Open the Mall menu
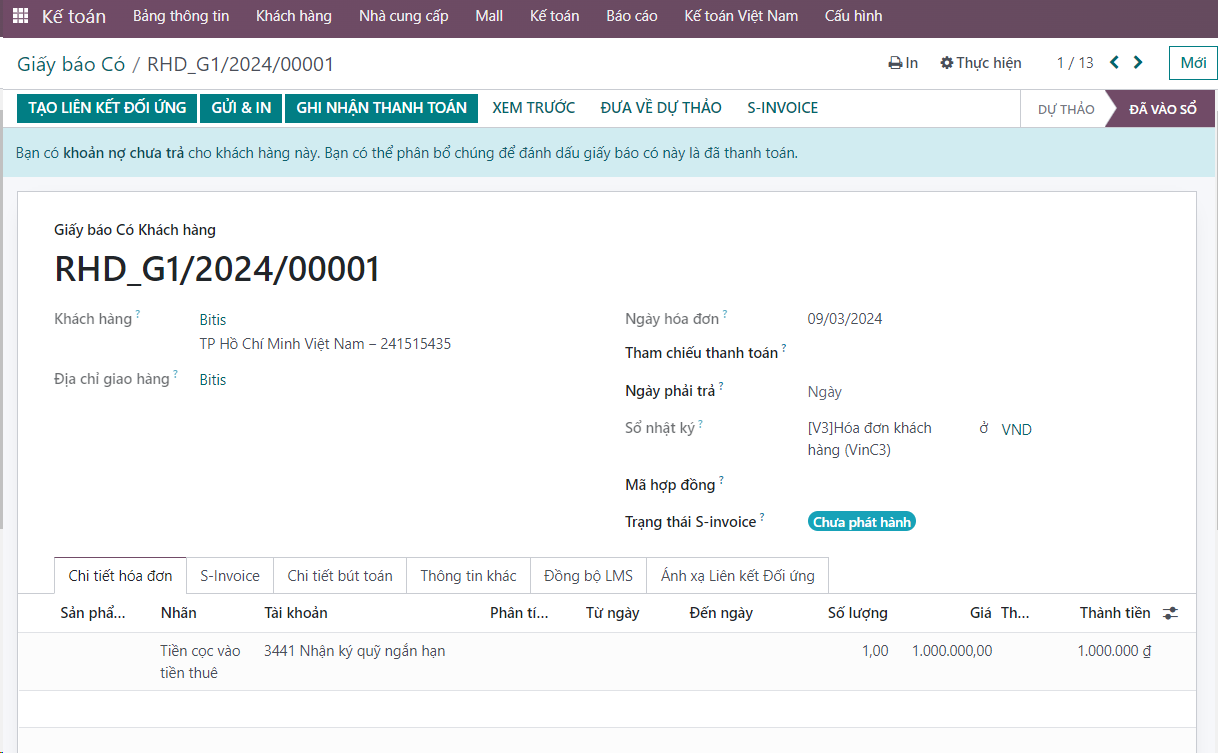This screenshot has width=1218, height=753. (x=489, y=16)
